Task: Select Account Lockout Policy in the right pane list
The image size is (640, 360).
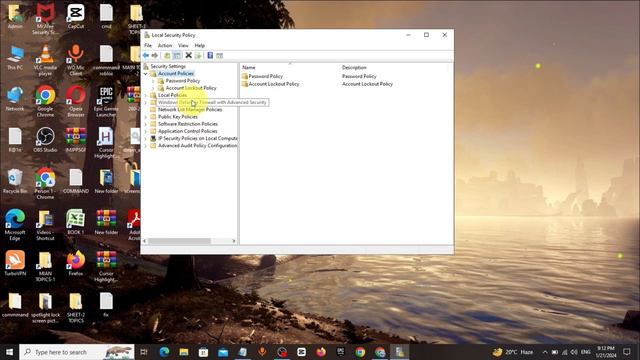Action: (274, 84)
